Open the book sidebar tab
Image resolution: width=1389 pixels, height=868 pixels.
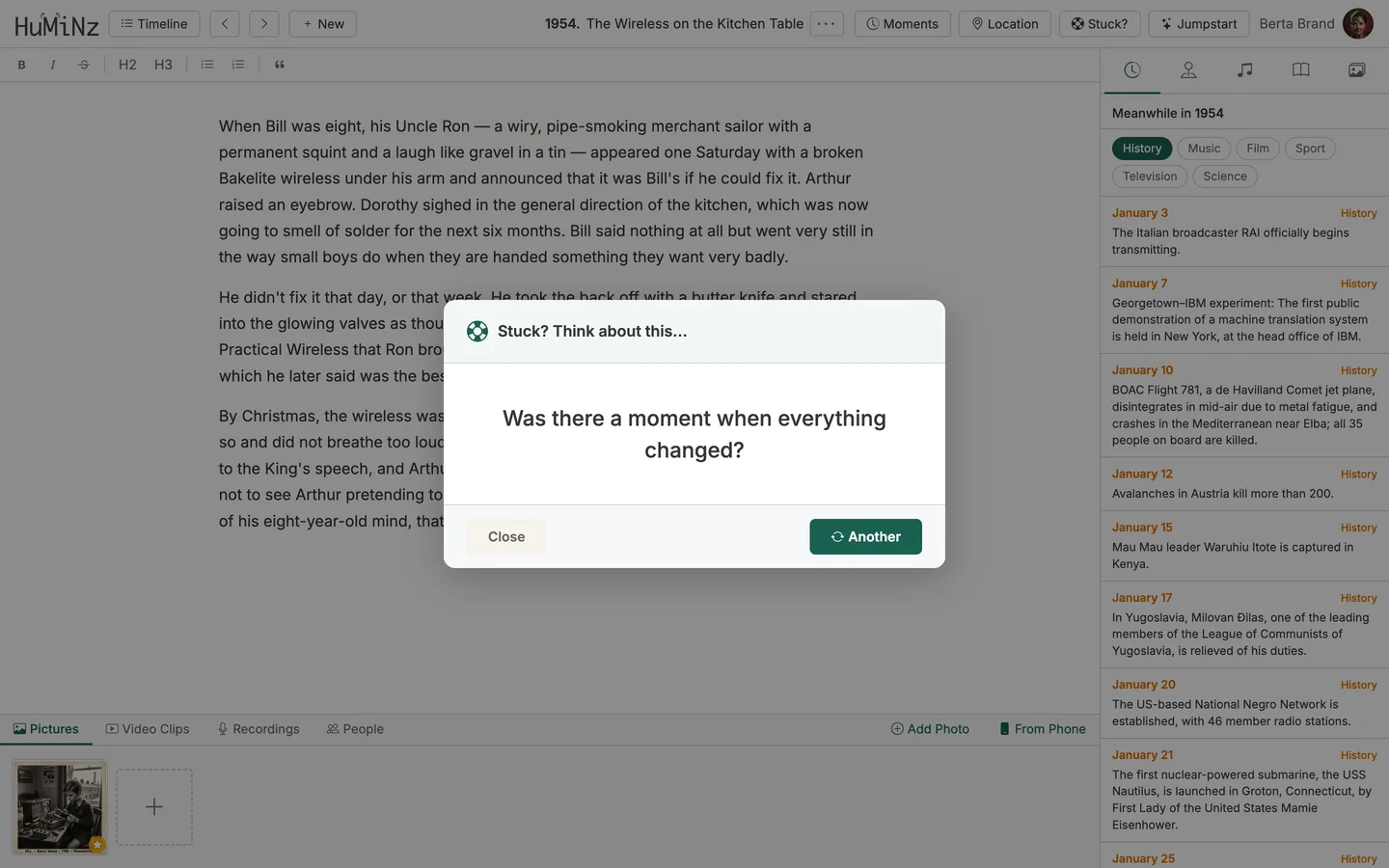[1300, 70]
